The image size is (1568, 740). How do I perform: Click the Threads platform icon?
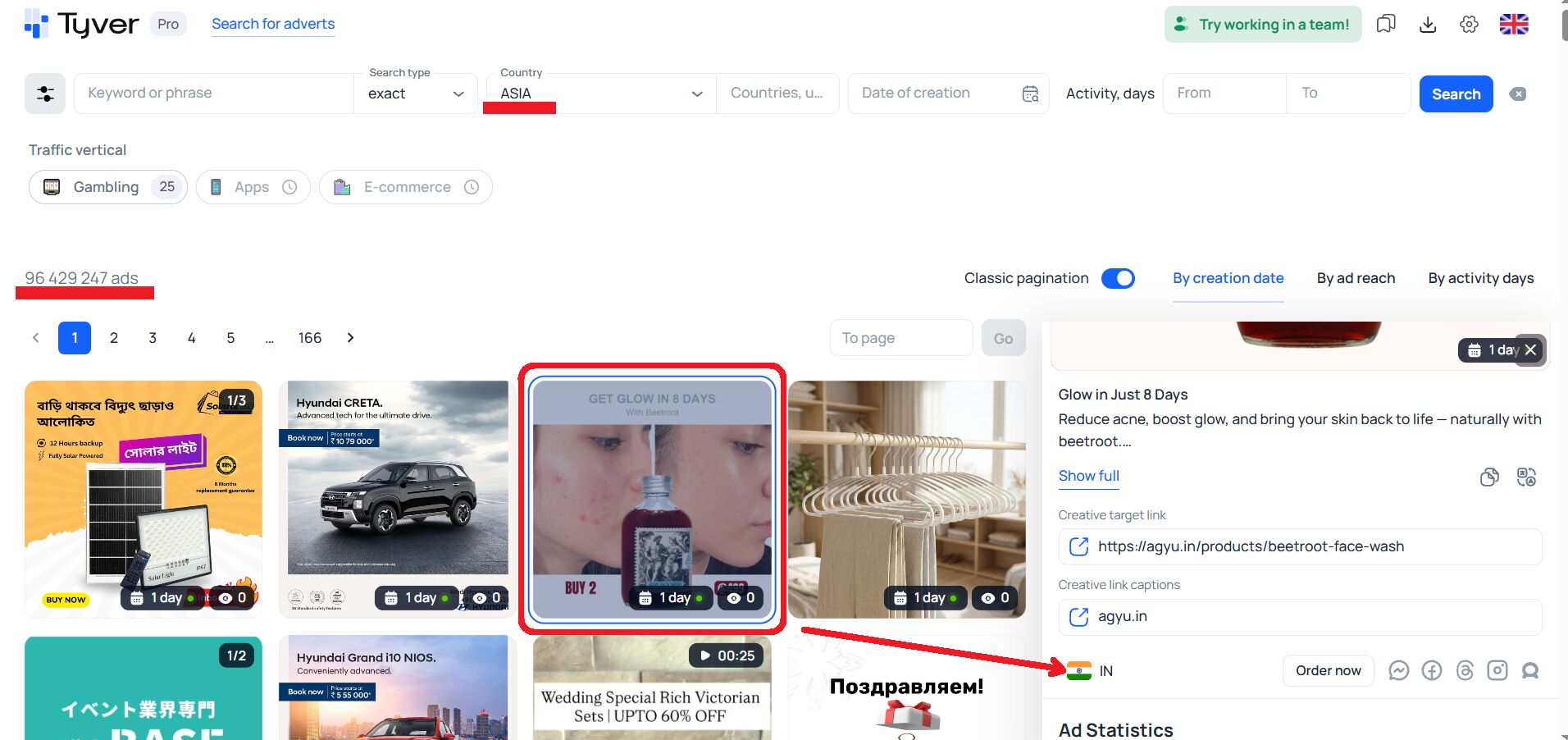point(1465,670)
